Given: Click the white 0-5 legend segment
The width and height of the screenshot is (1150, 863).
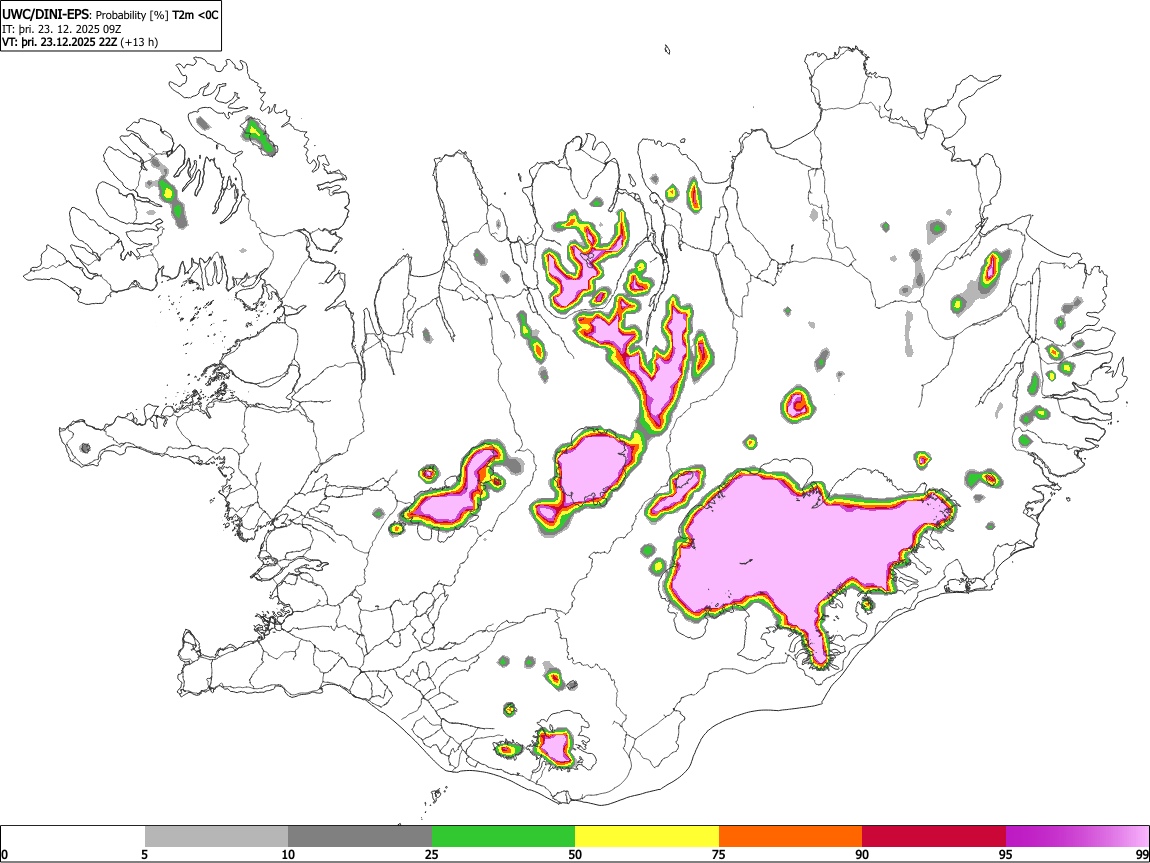Looking at the screenshot, I should coord(73,837).
